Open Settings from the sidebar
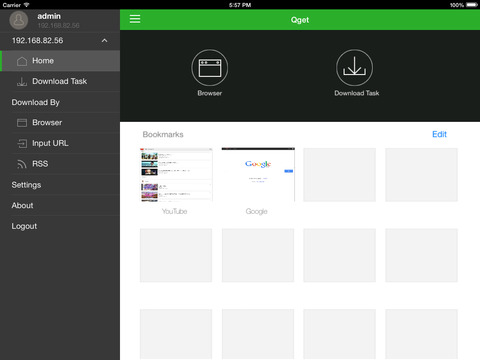 coord(60,185)
